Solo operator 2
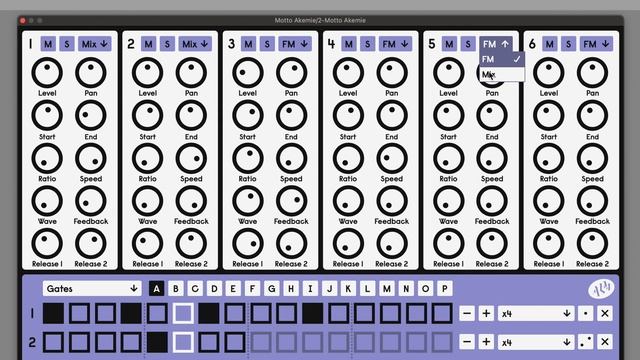This screenshot has height=360, width=640. [x=167, y=44]
